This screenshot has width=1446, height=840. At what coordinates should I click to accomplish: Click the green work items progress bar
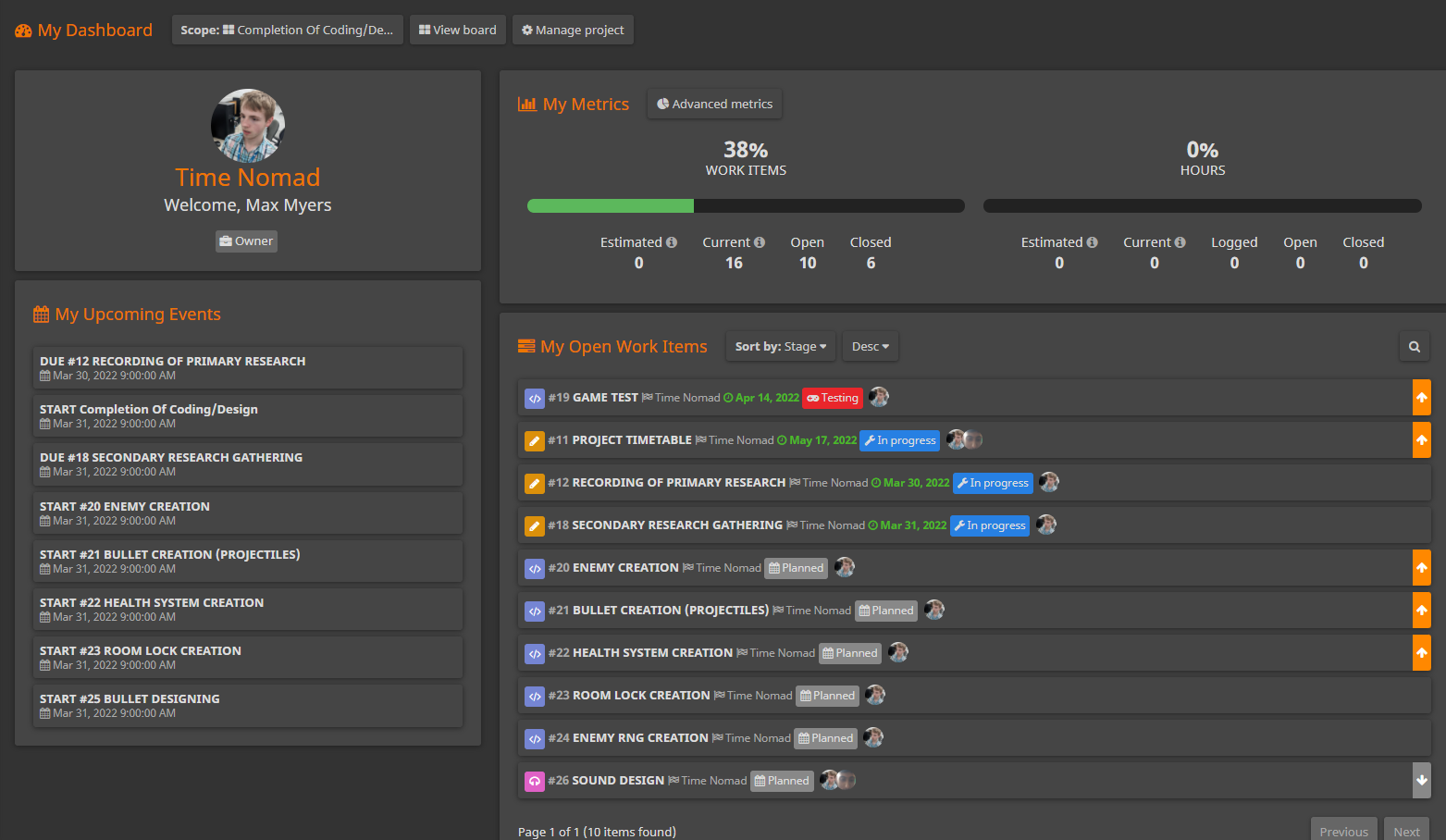(x=611, y=206)
